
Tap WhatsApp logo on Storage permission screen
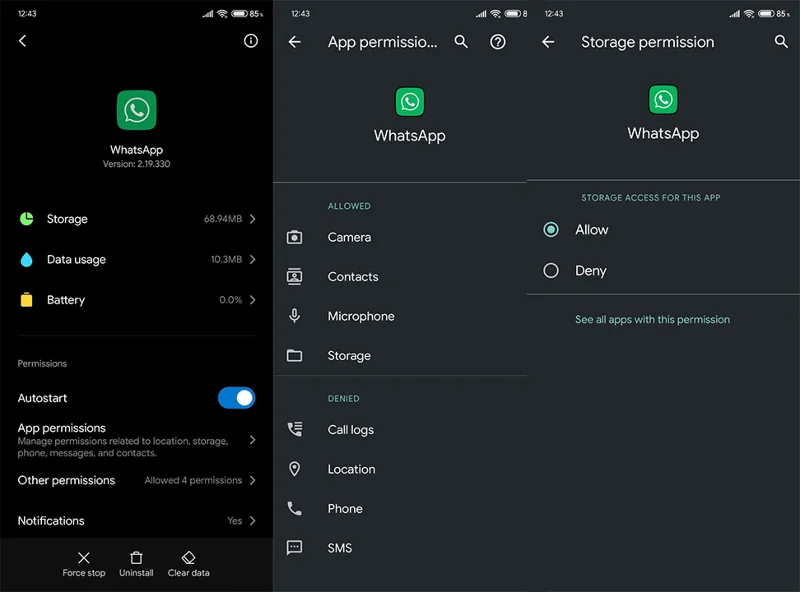pos(663,100)
